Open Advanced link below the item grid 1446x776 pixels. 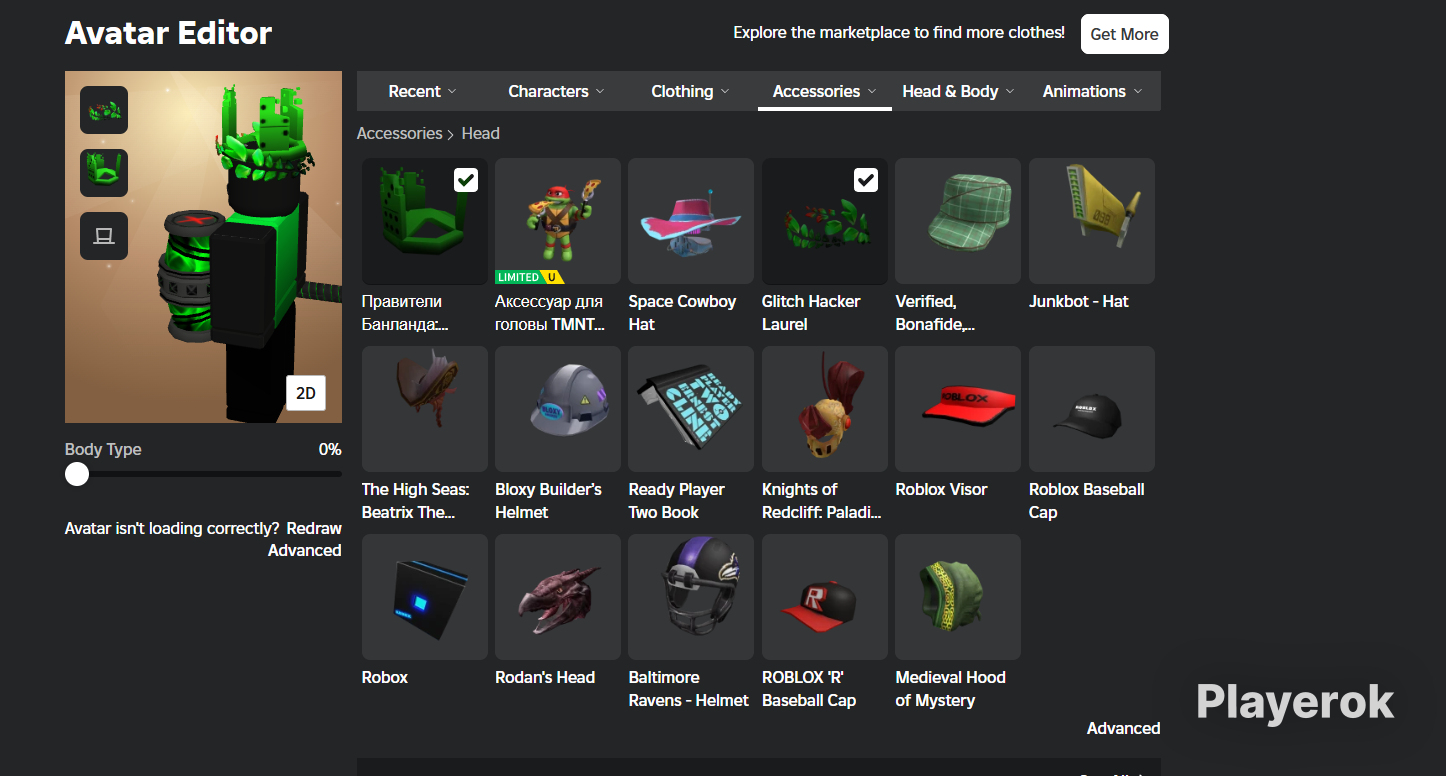point(1124,728)
